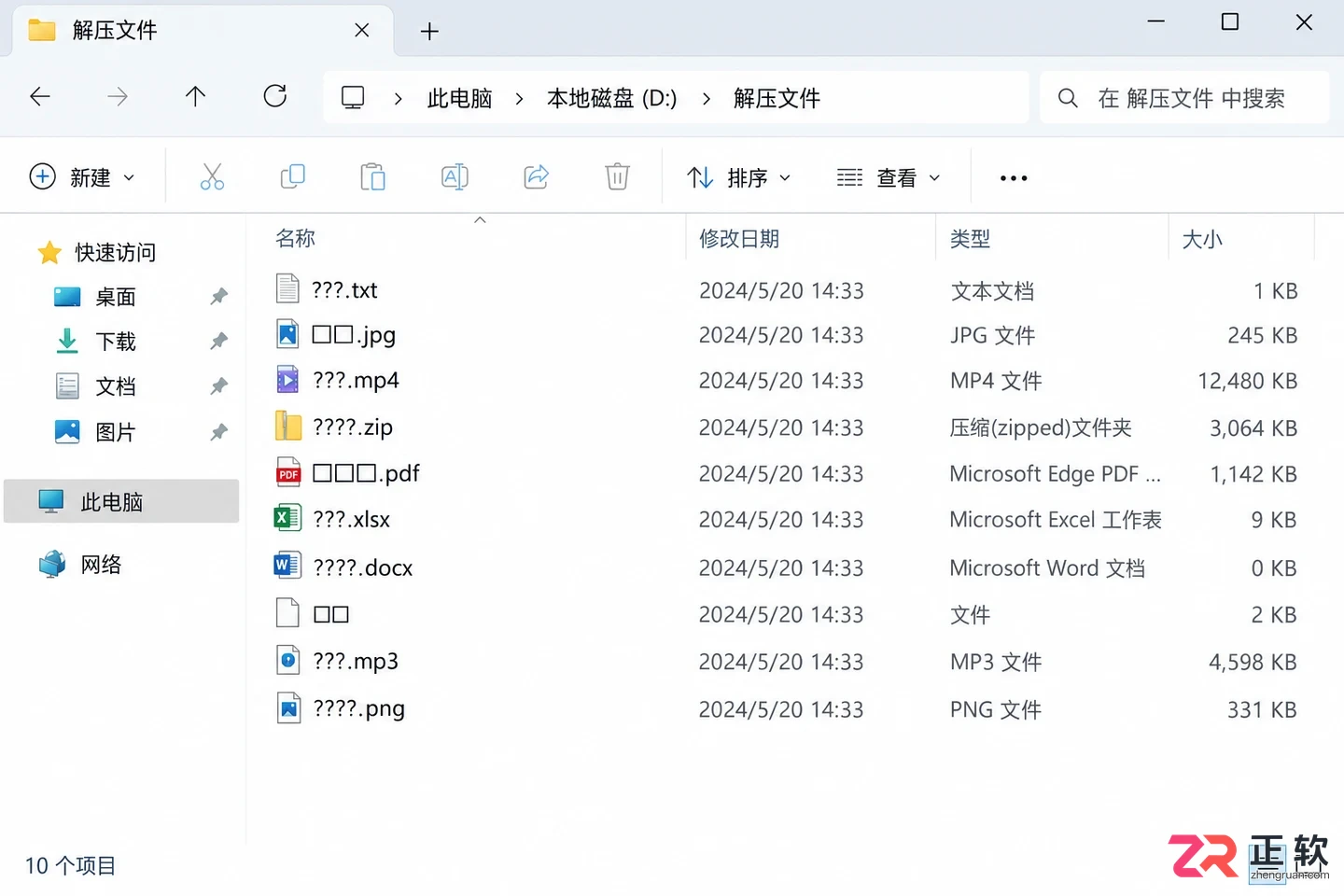Image resolution: width=1344 pixels, height=896 pixels.
Task: Select the ???.xlsx Excel file icon
Action: point(287,518)
